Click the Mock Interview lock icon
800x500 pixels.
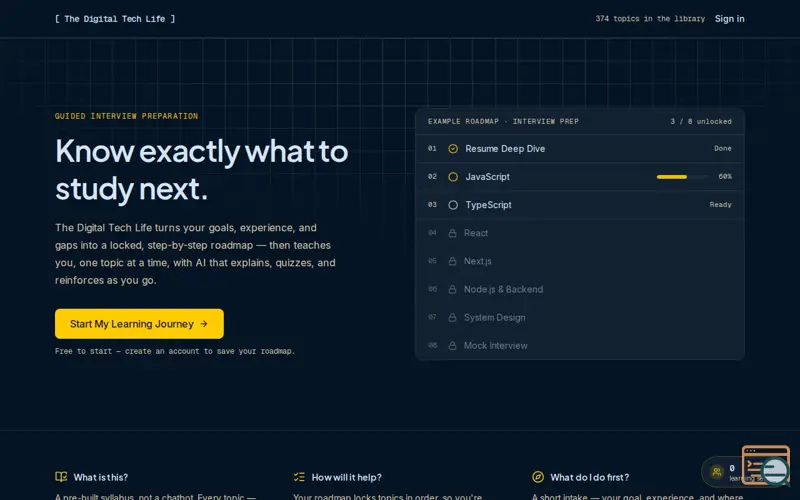452,345
